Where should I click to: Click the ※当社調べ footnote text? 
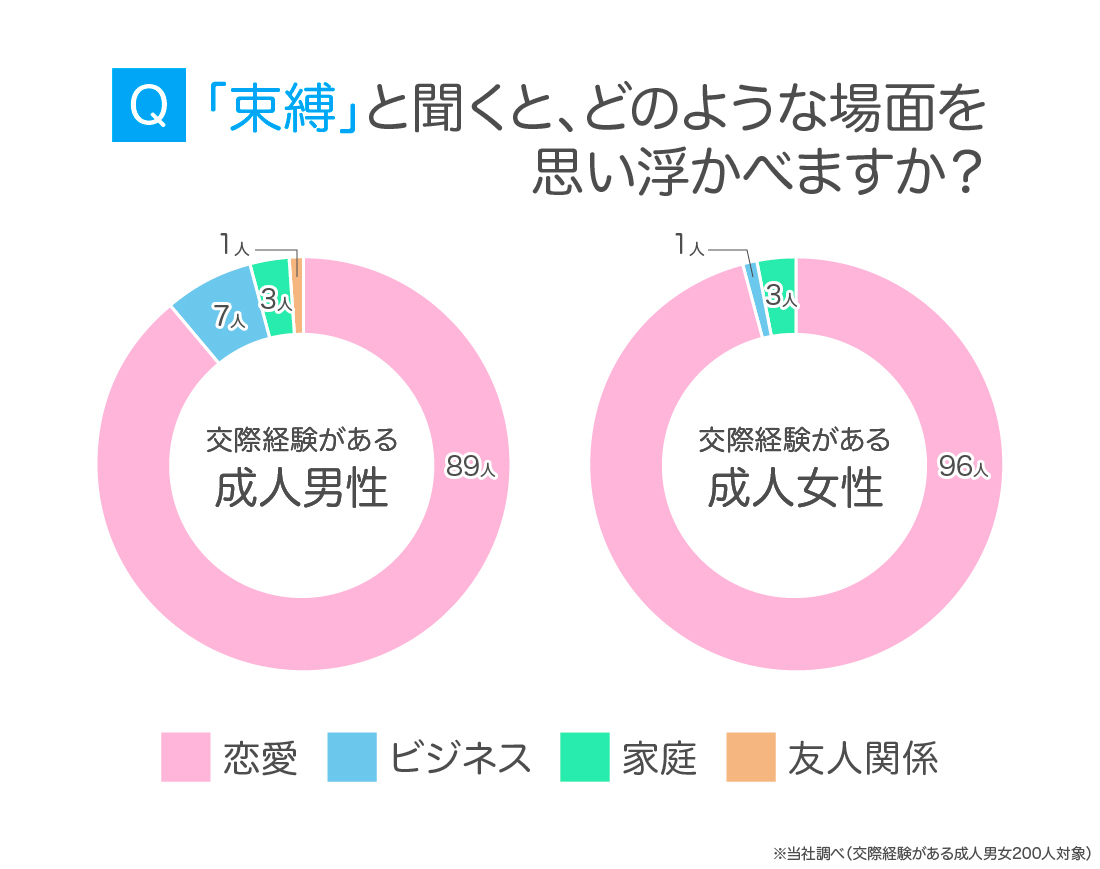930,853
